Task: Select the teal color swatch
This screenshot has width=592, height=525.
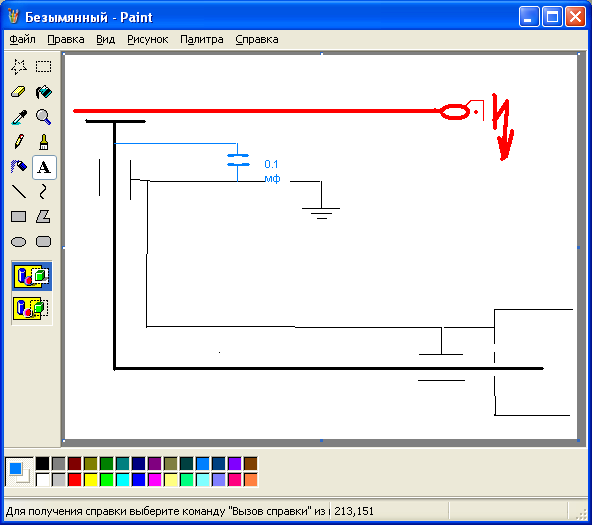Action: [122, 463]
